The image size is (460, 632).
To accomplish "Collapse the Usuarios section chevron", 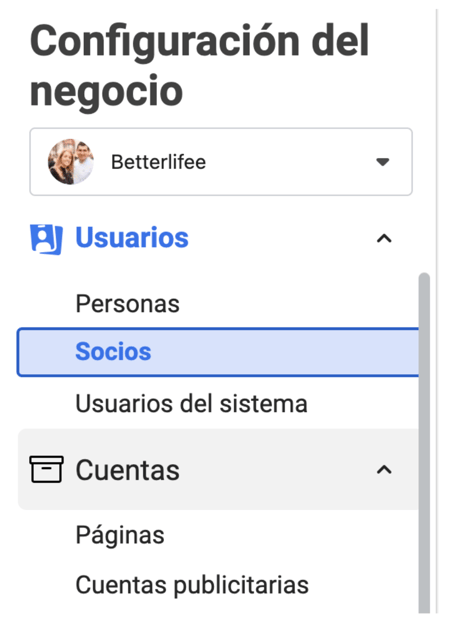I will tap(384, 239).
